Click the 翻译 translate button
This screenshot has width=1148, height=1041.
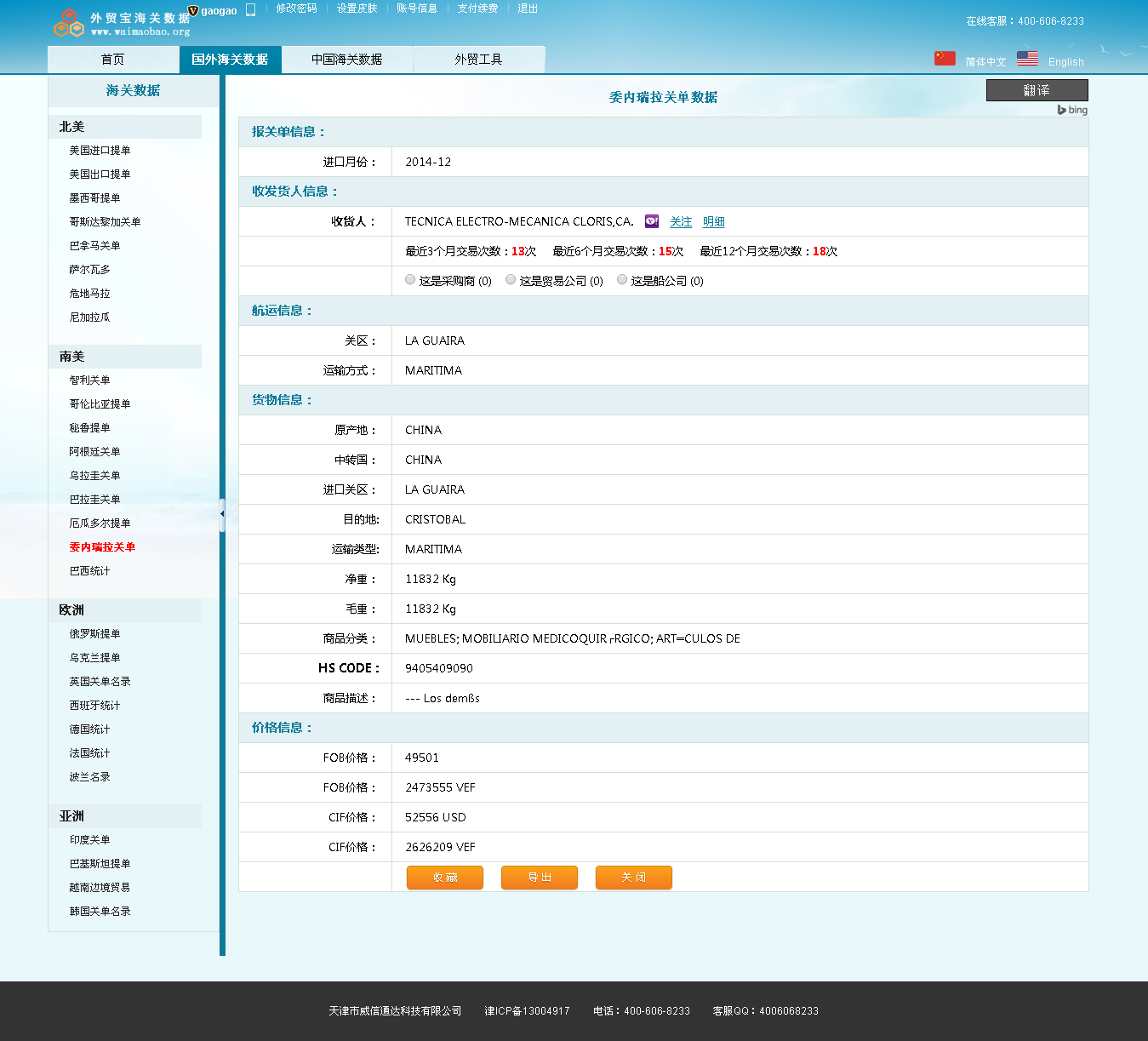[x=1037, y=90]
